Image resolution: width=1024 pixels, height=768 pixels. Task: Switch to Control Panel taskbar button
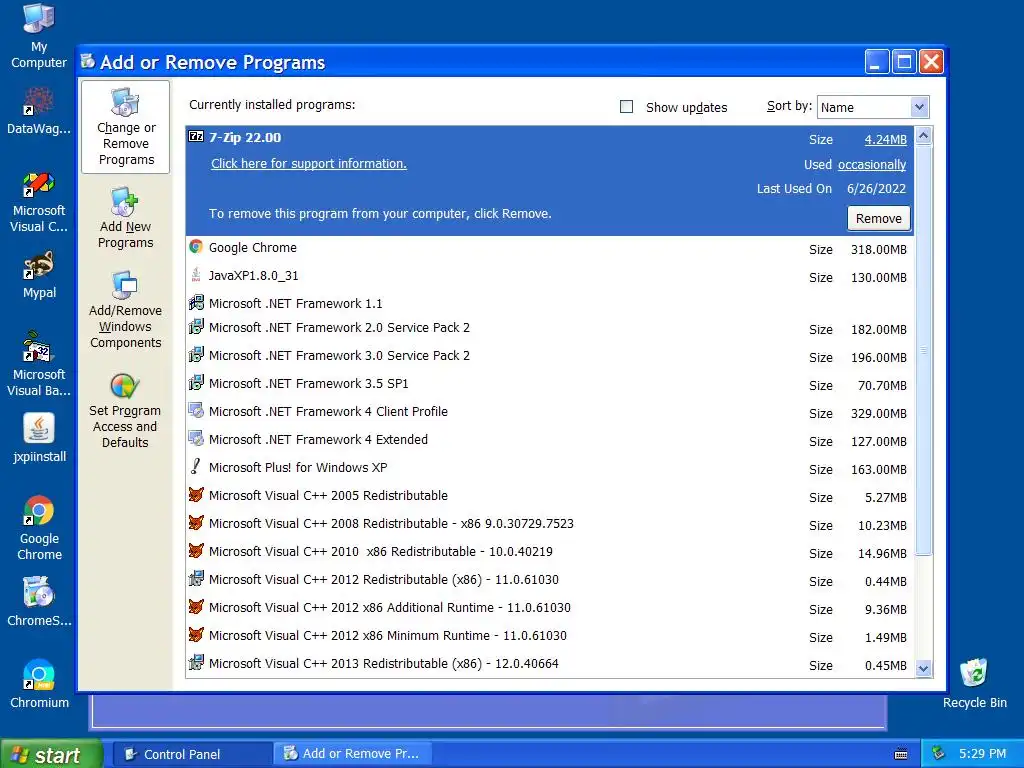click(192, 754)
